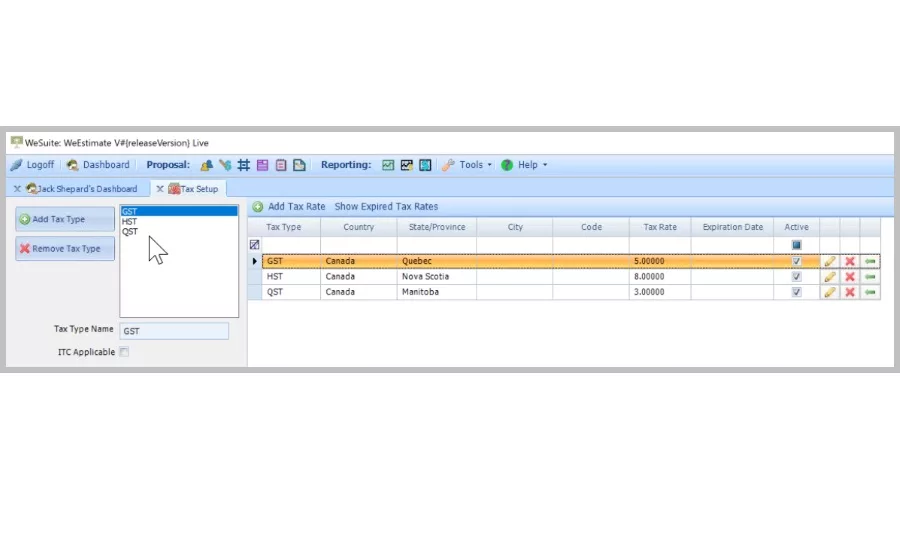Open the green chart Reporting icon
Image resolution: width=900 pixels, height=550 pixels.
pos(388,165)
